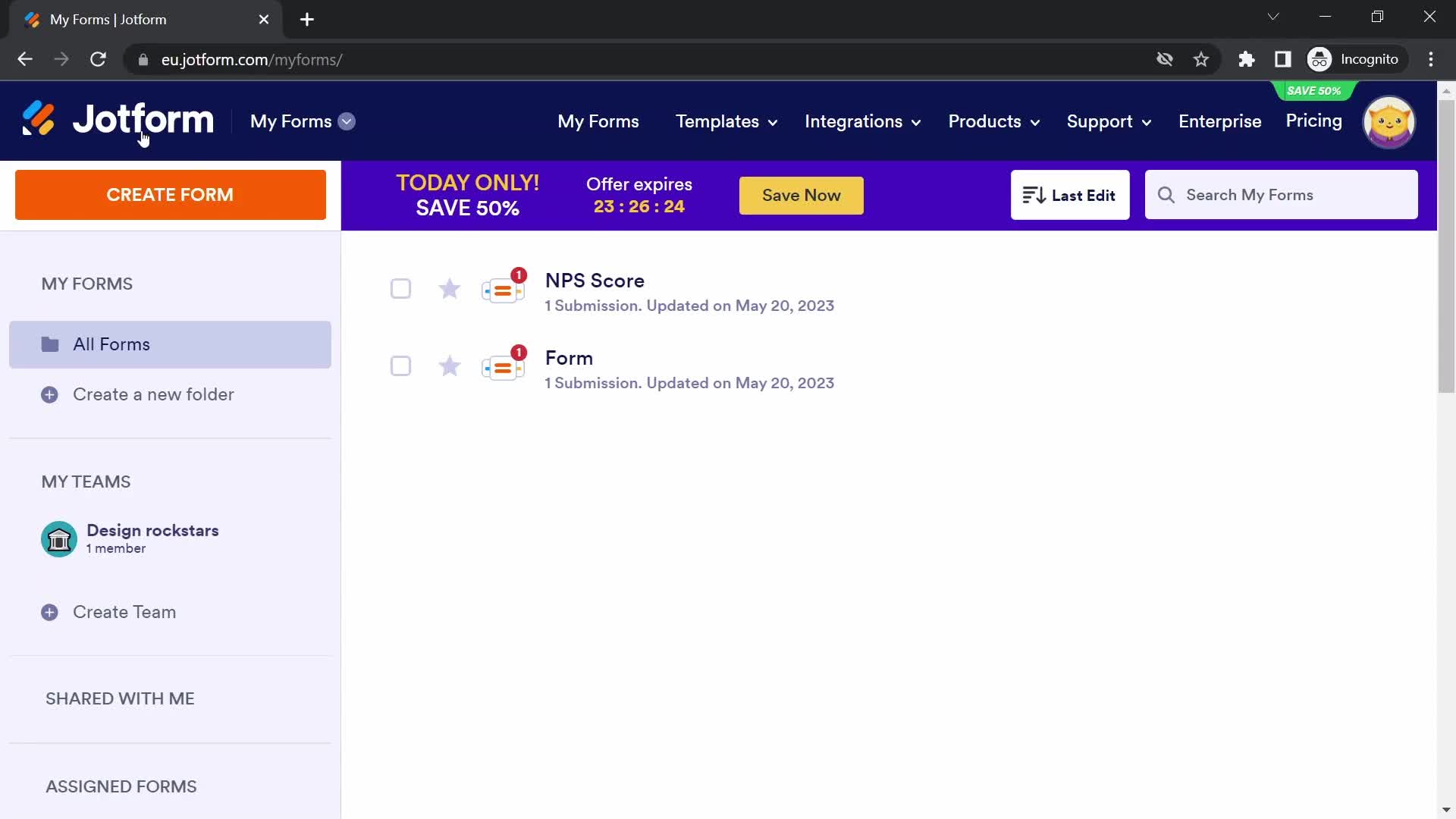Select the All Forms sidebar item
This screenshot has width=1456, height=819.
pos(170,344)
